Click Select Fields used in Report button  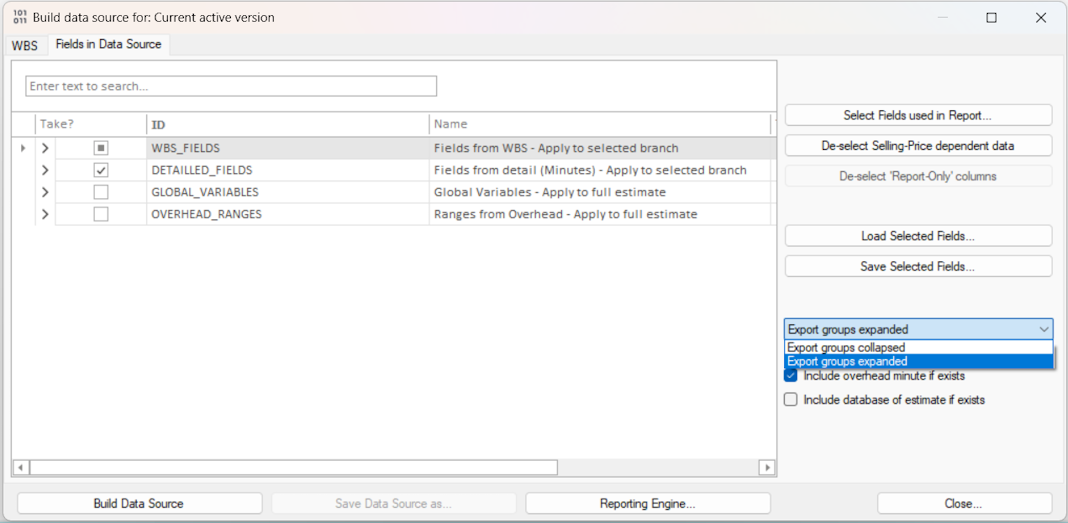point(918,116)
